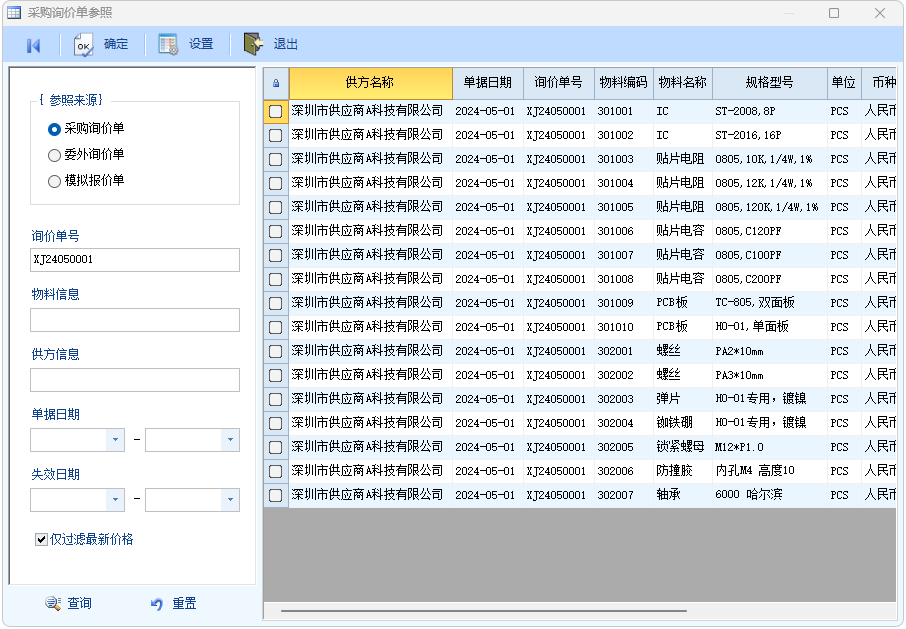
Task: Open 单据日期 end date dropdown
Action: pos(230,440)
